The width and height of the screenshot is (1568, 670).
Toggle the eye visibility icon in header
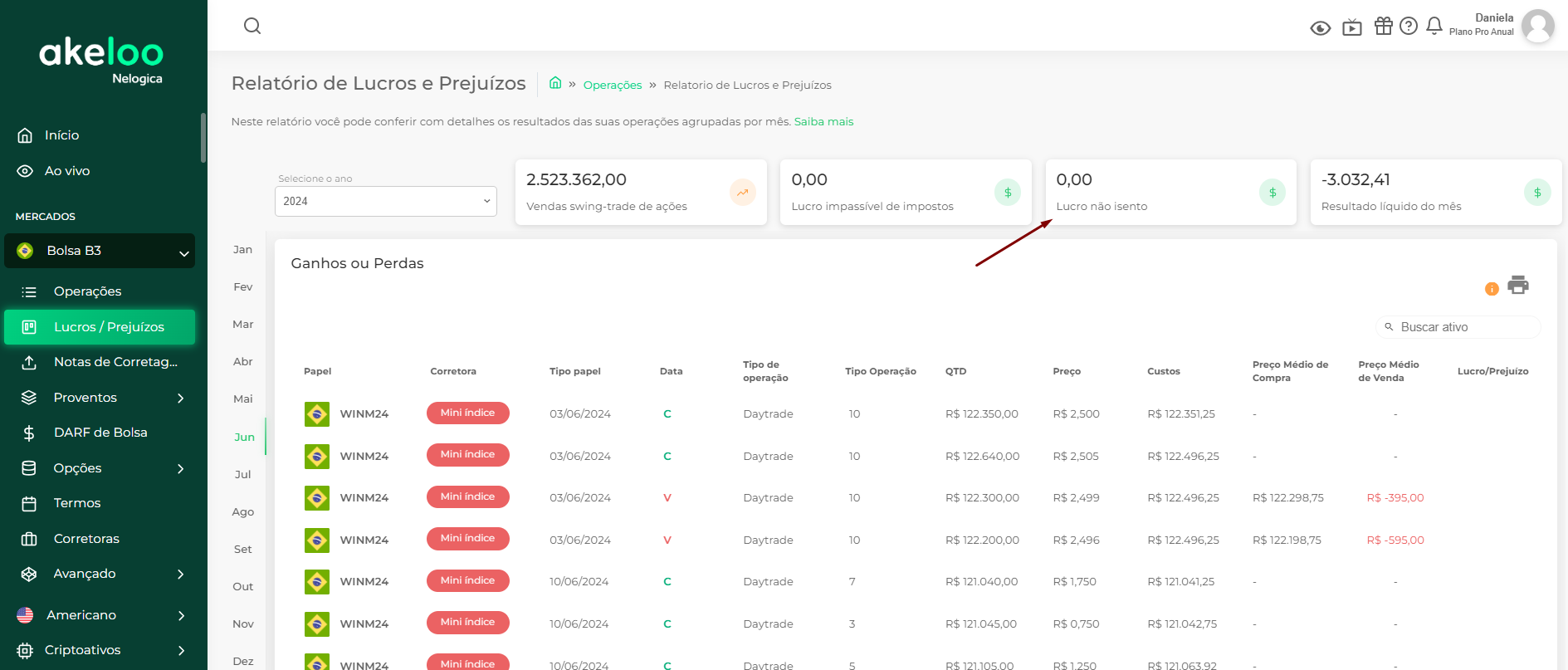[1320, 28]
